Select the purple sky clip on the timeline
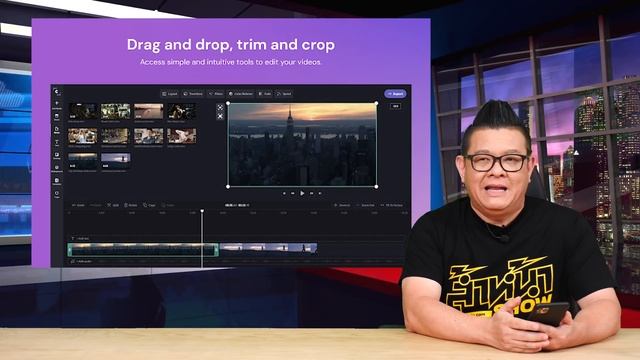Image resolution: width=640 pixels, height=360 pixels. (x=268, y=248)
